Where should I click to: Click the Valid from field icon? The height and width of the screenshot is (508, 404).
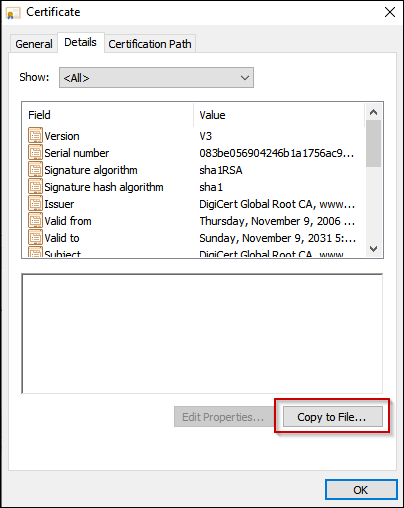(35, 220)
